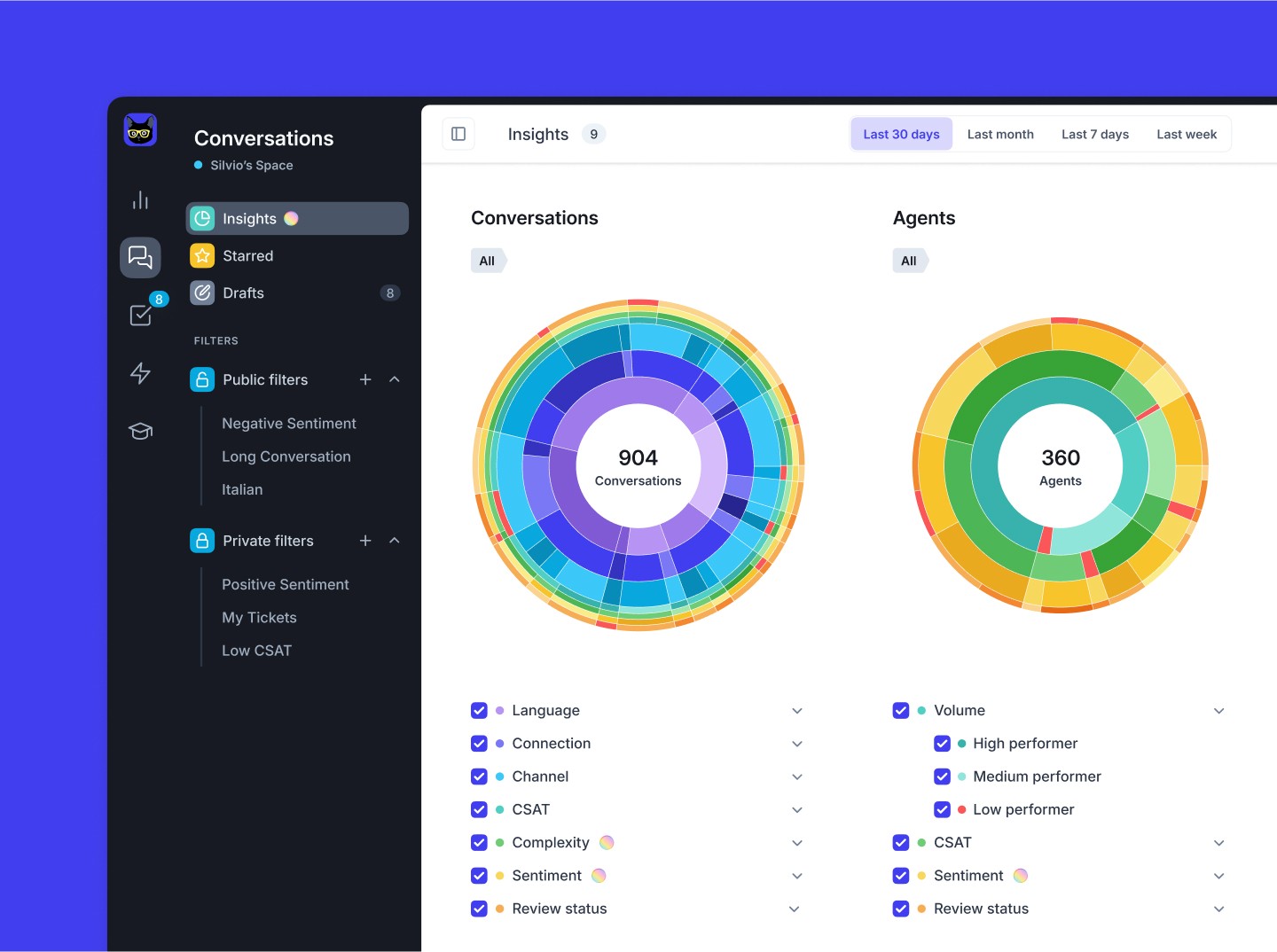Uncheck the Channel checkbox
The image size is (1277, 952).
[x=479, y=776]
